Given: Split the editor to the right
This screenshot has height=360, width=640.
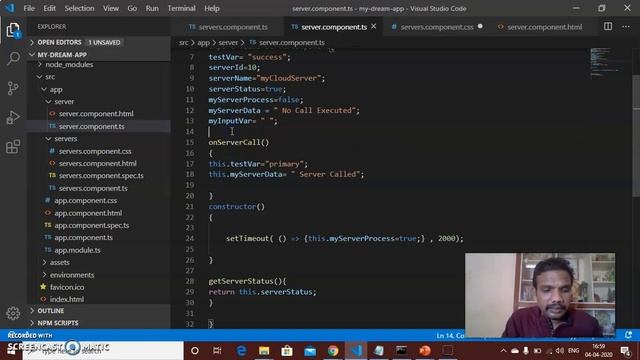Looking at the screenshot, I should pos(608,27).
